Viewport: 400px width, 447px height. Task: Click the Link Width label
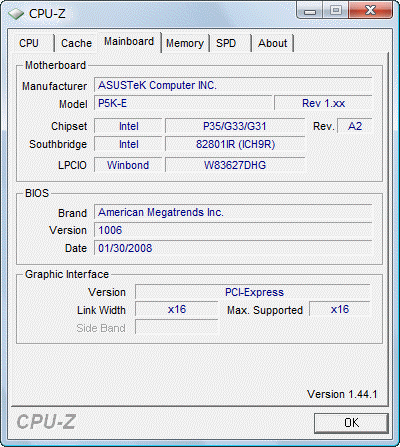101,310
